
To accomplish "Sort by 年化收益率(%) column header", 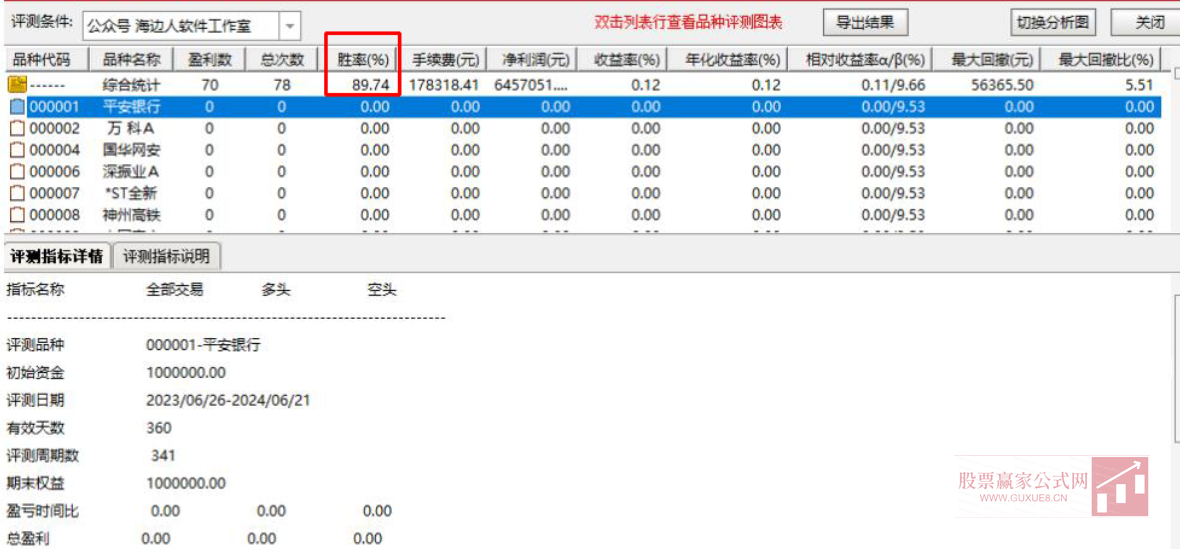I will [728, 59].
